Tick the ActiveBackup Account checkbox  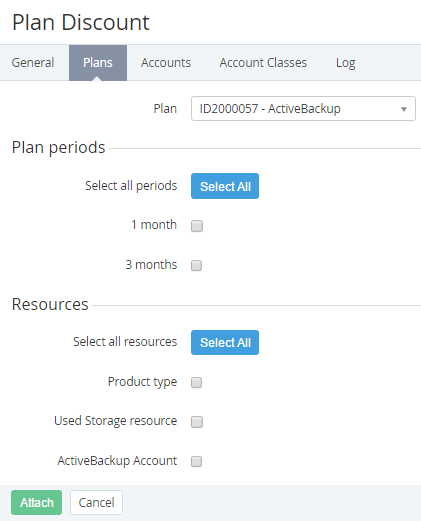(196, 462)
